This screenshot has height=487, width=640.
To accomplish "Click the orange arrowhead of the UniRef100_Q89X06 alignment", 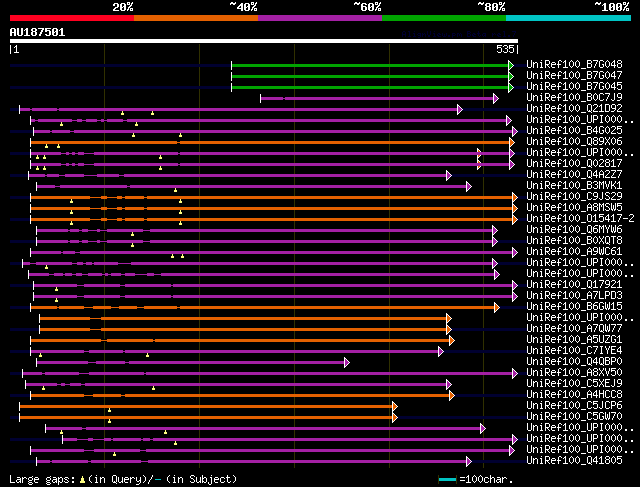I will pyautogui.click(x=512, y=142).
